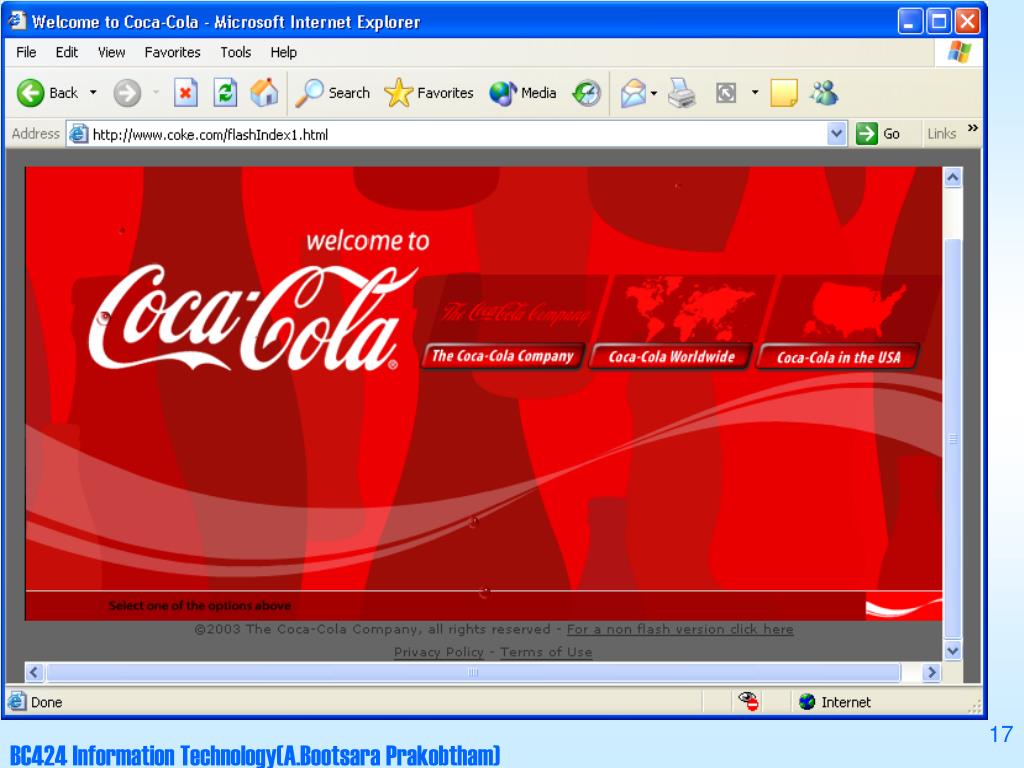Open the Back button history dropdown arrow
Viewport: 1024px width, 768px height.
point(93,93)
